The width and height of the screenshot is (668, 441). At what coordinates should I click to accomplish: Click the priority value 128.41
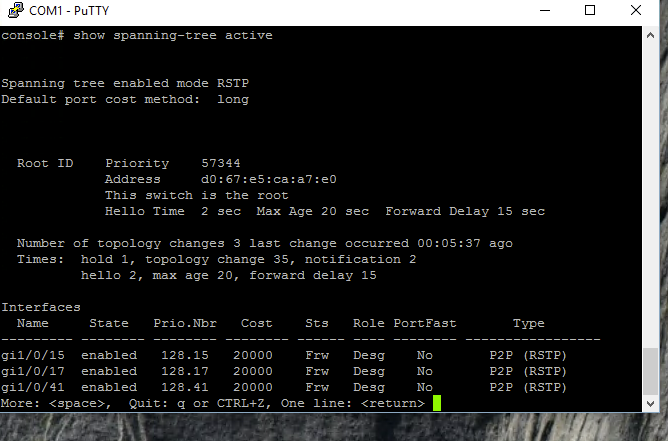(185, 387)
